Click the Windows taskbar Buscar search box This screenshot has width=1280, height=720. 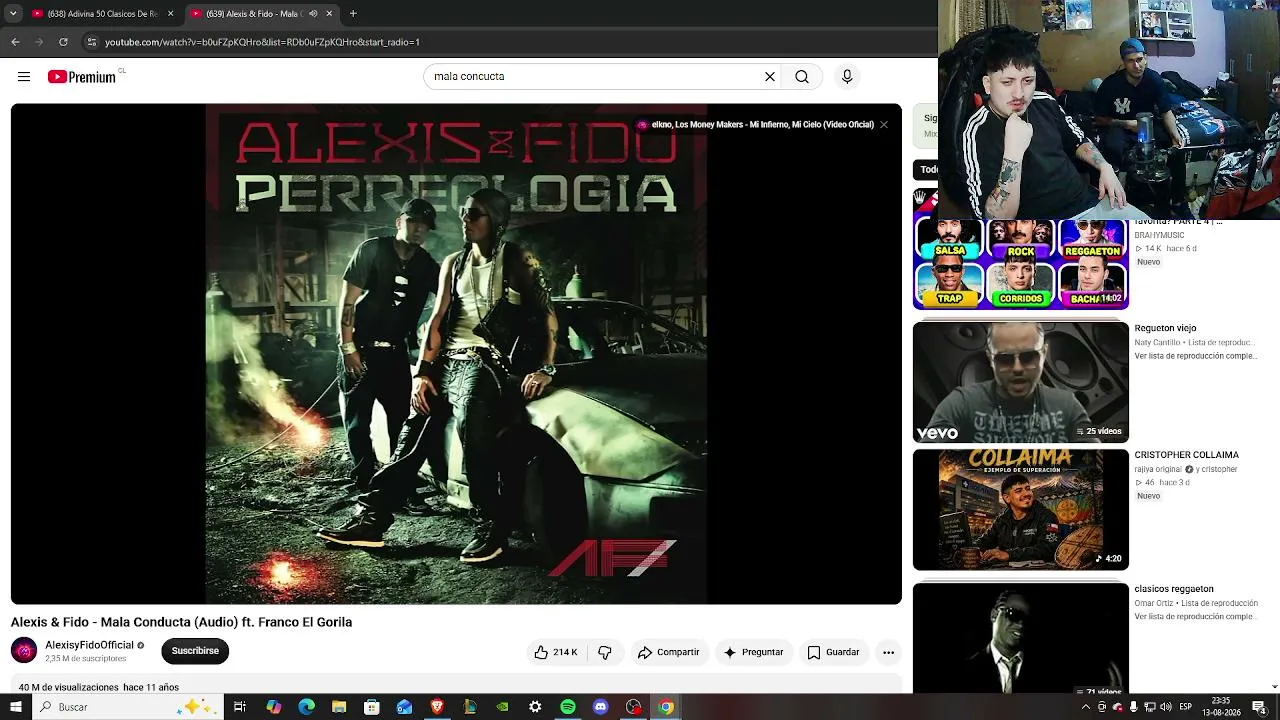pos(128,707)
